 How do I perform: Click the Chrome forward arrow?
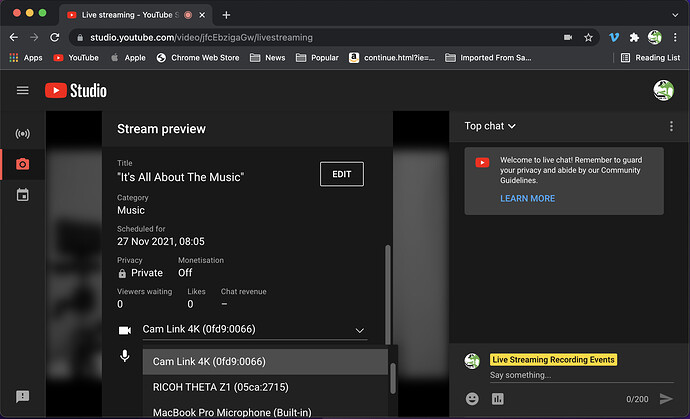[34, 37]
